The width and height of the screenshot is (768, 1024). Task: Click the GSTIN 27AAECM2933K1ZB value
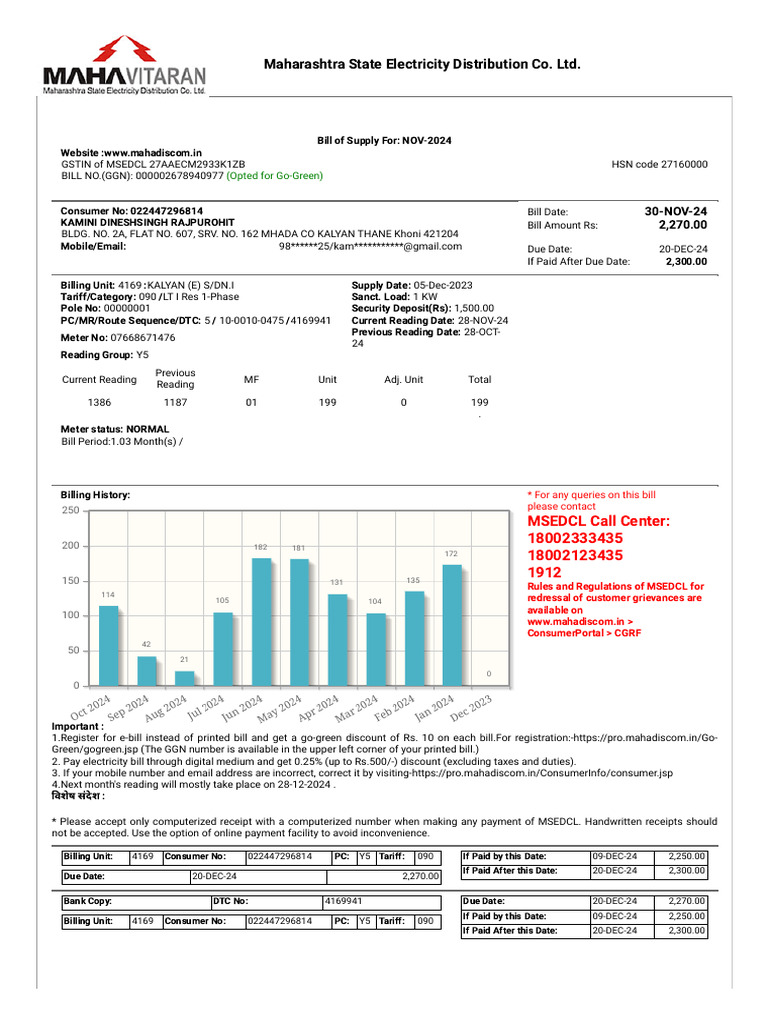point(197,165)
